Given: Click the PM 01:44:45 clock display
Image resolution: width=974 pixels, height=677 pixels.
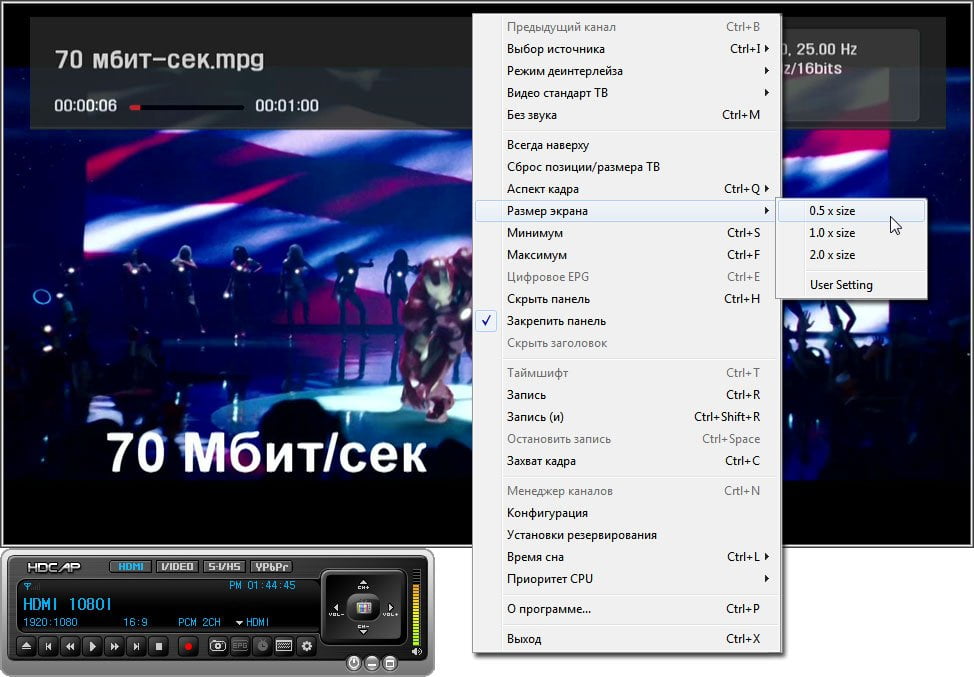Looking at the screenshot, I should [x=262, y=585].
